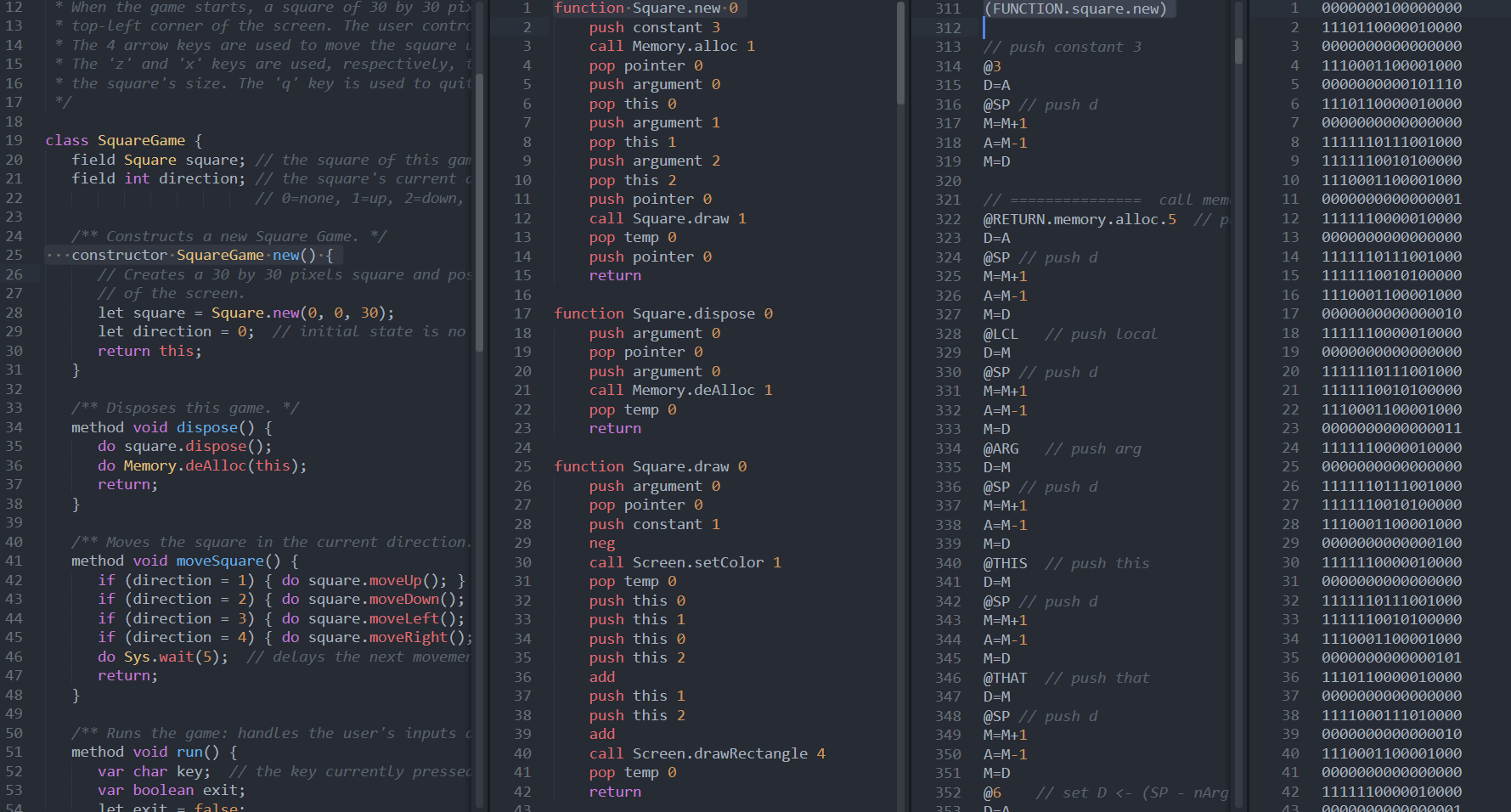
Task: Click "call Memory.alloc 1" in the VM code
Action: tap(671, 46)
